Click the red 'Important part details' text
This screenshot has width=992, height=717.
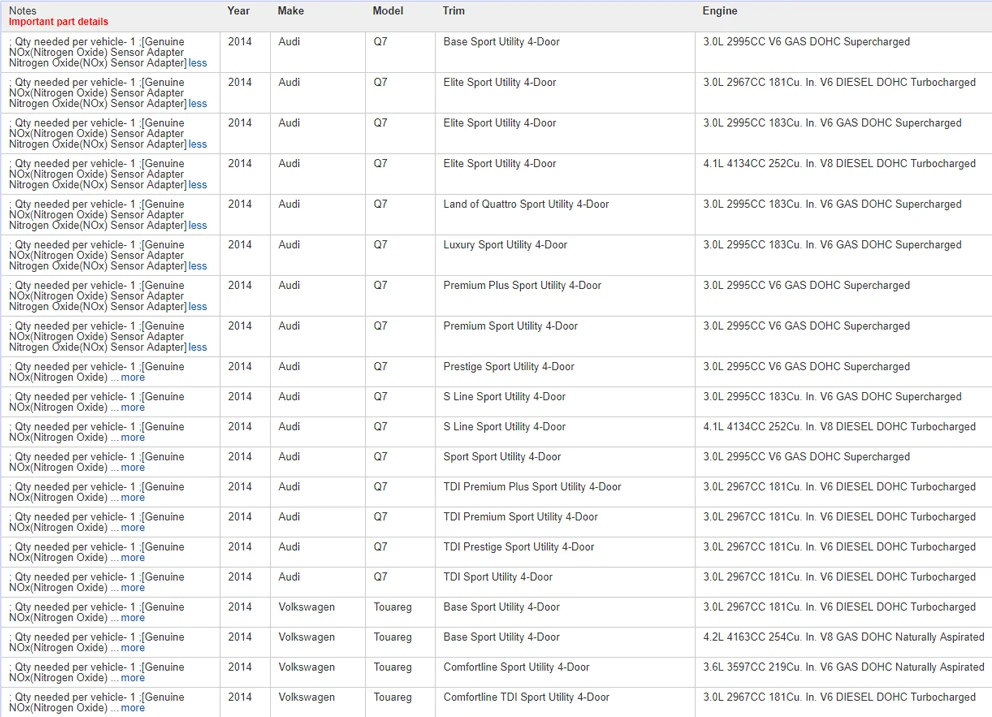[58, 22]
